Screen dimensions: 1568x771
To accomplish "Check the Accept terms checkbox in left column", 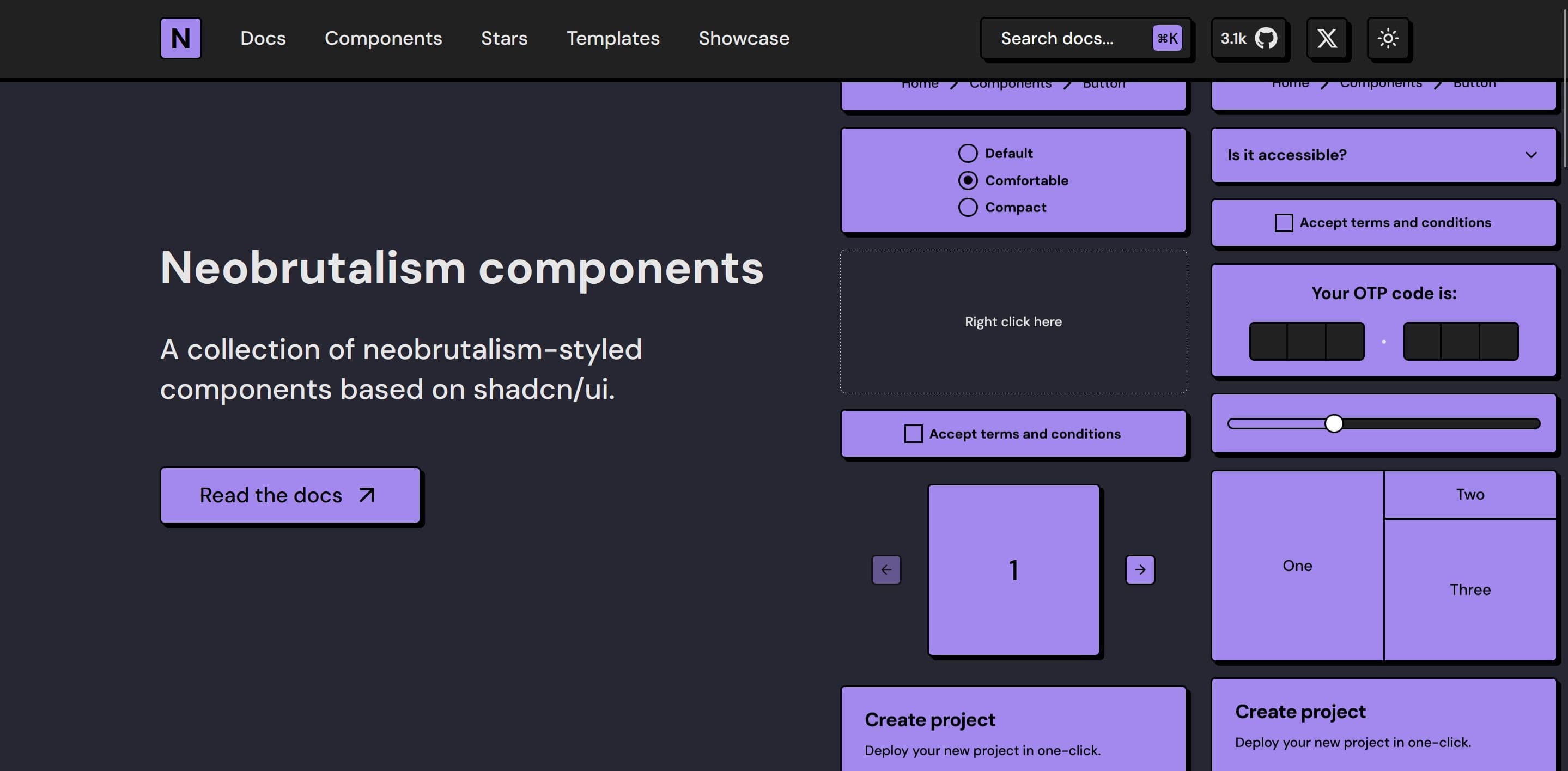I will click(x=913, y=434).
